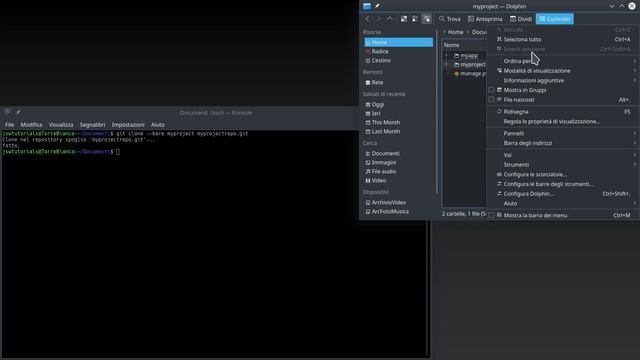Check Mostra la barra dei menu
The image size is (640, 360).
tap(491, 215)
